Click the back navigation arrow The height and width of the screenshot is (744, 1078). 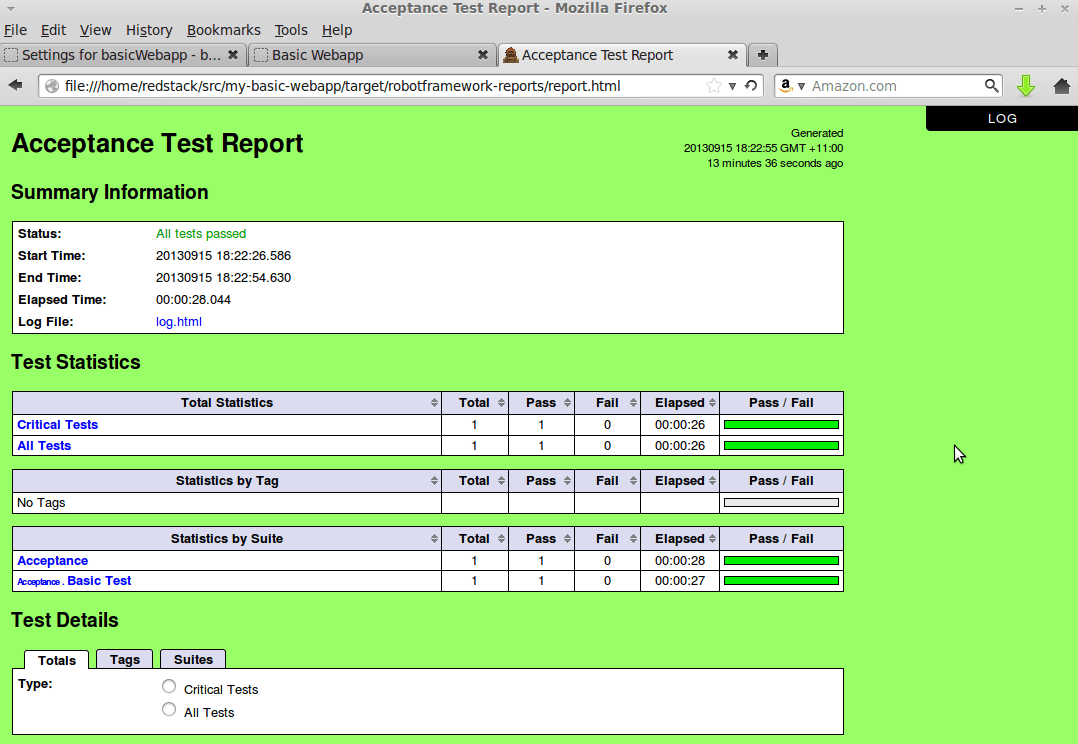click(x=14, y=86)
